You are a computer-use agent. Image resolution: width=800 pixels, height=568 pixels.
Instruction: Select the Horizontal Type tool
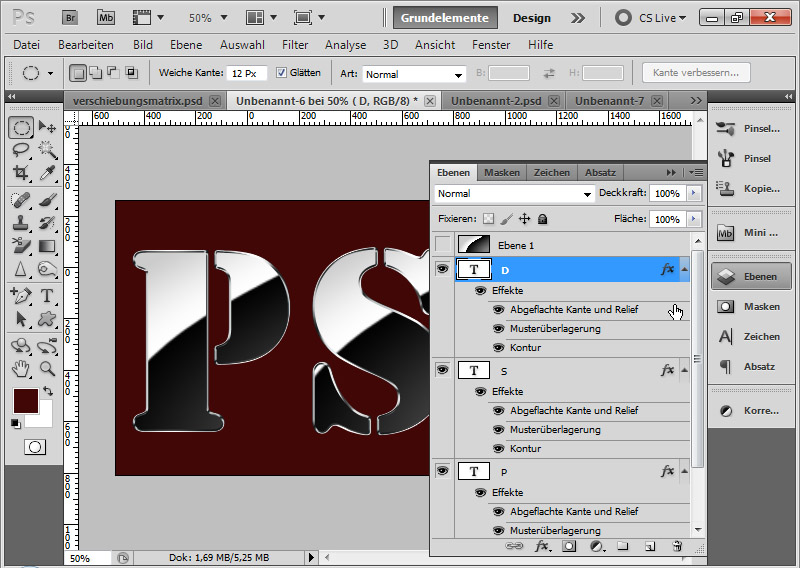coord(47,297)
